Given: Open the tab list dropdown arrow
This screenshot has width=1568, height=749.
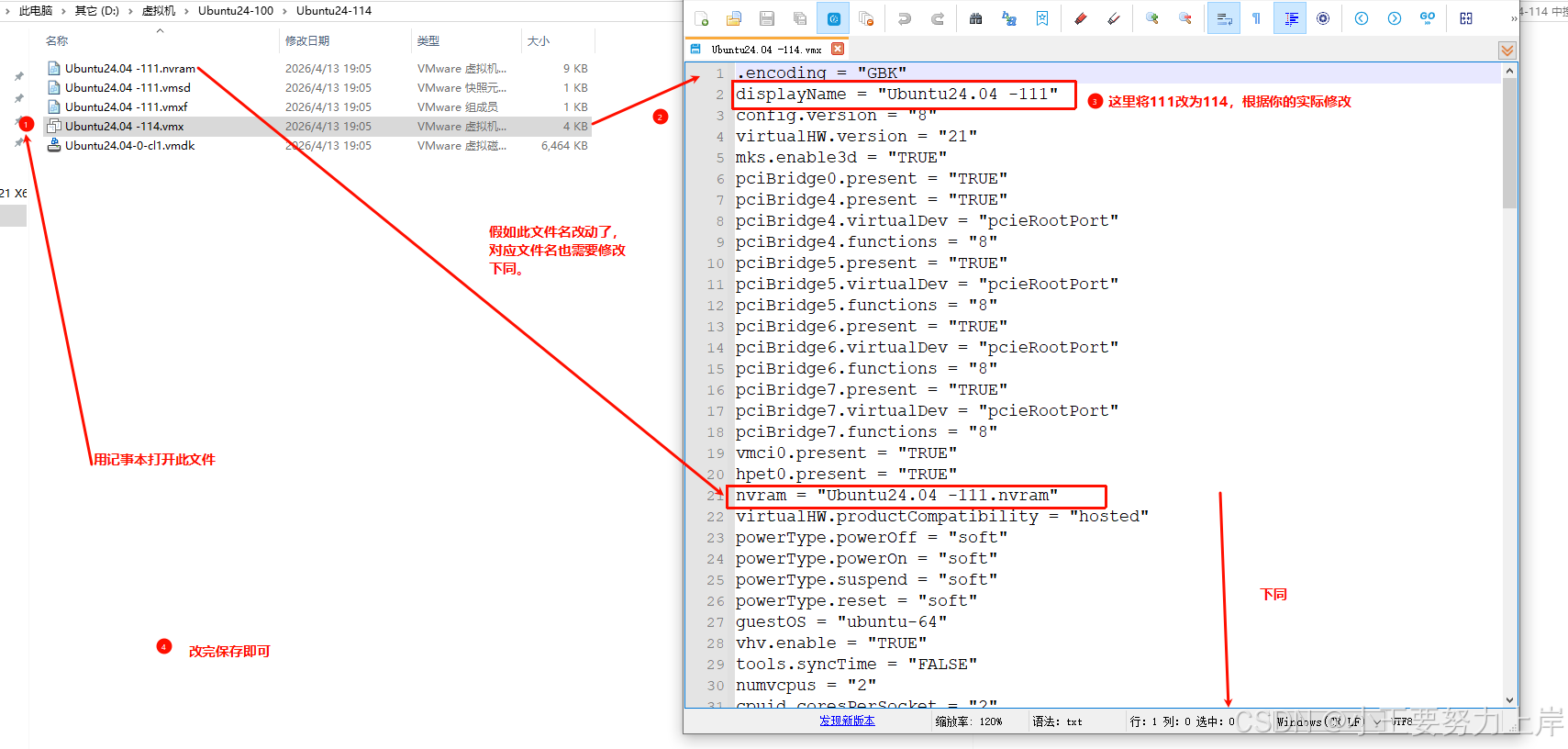Looking at the screenshot, I should click(1507, 50).
